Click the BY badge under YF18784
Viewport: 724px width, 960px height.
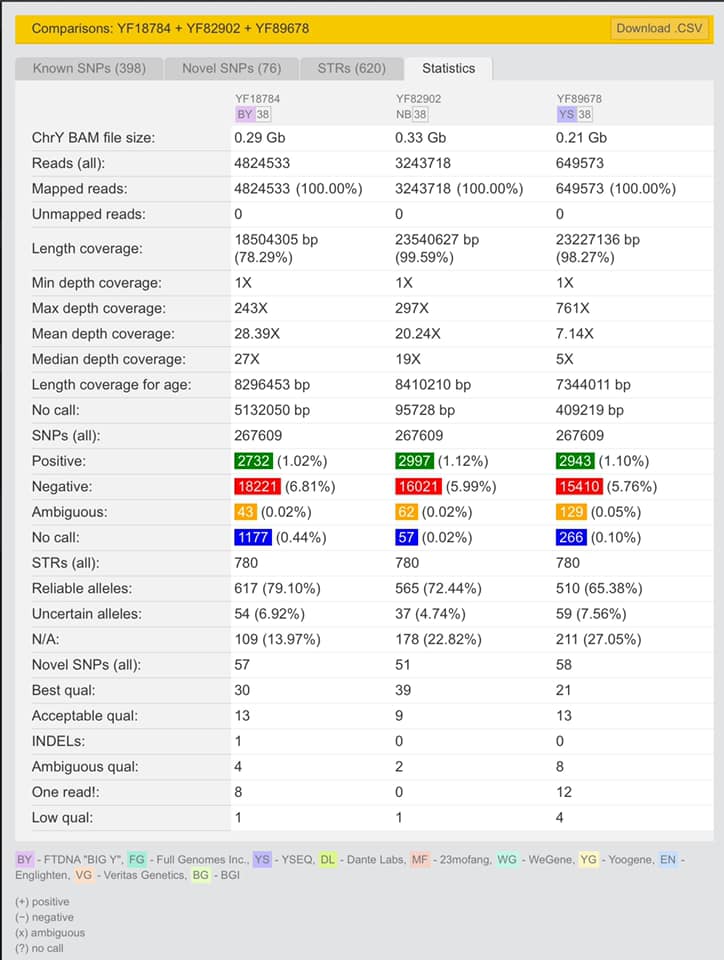click(244, 114)
